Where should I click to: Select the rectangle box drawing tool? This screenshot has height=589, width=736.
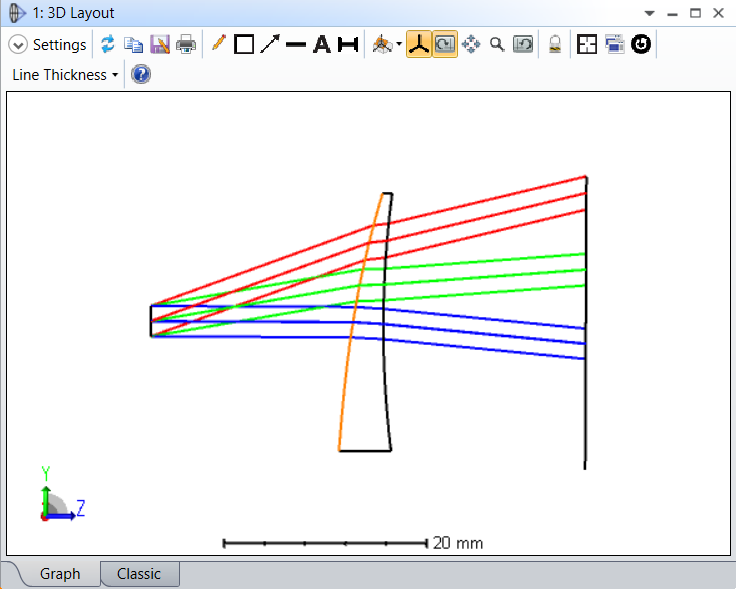pos(244,45)
